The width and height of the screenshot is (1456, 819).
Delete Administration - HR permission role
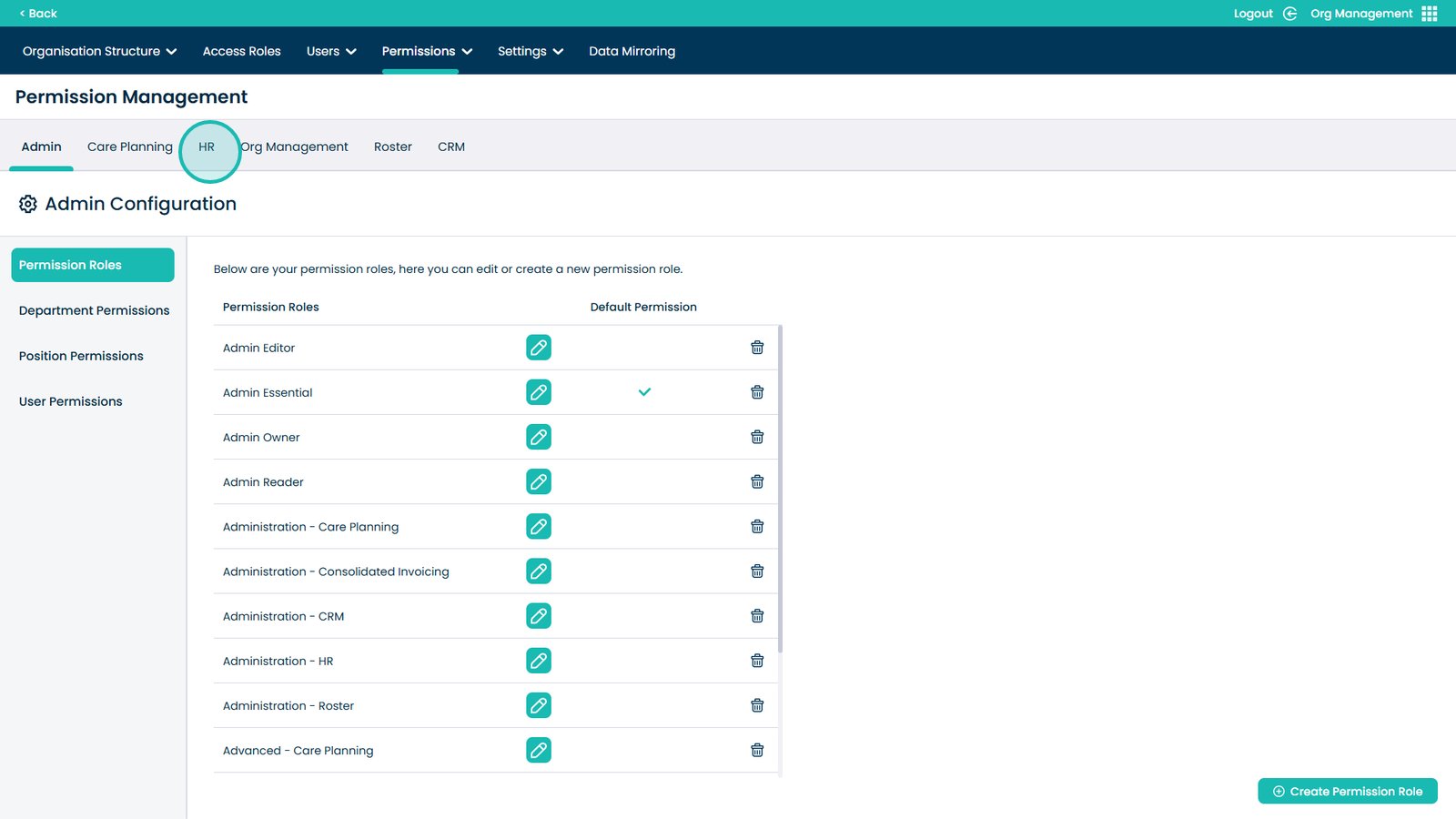tap(756, 661)
